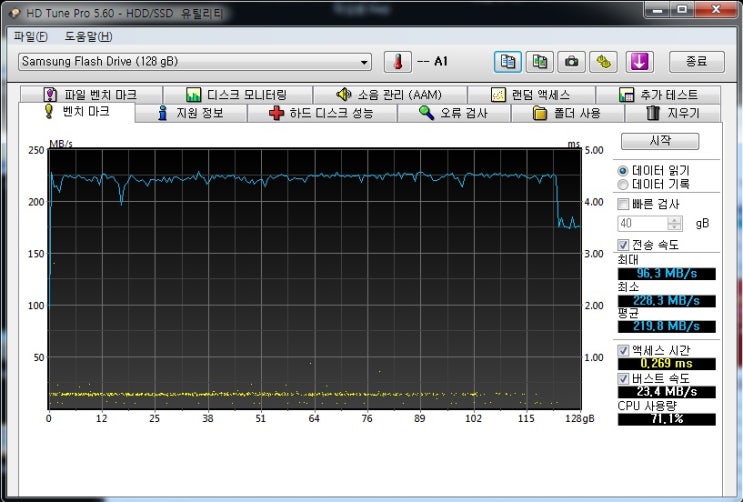Click the purple down-arrow icon
Image resolution: width=743 pixels, height=502 pixels.
(639, 62)
